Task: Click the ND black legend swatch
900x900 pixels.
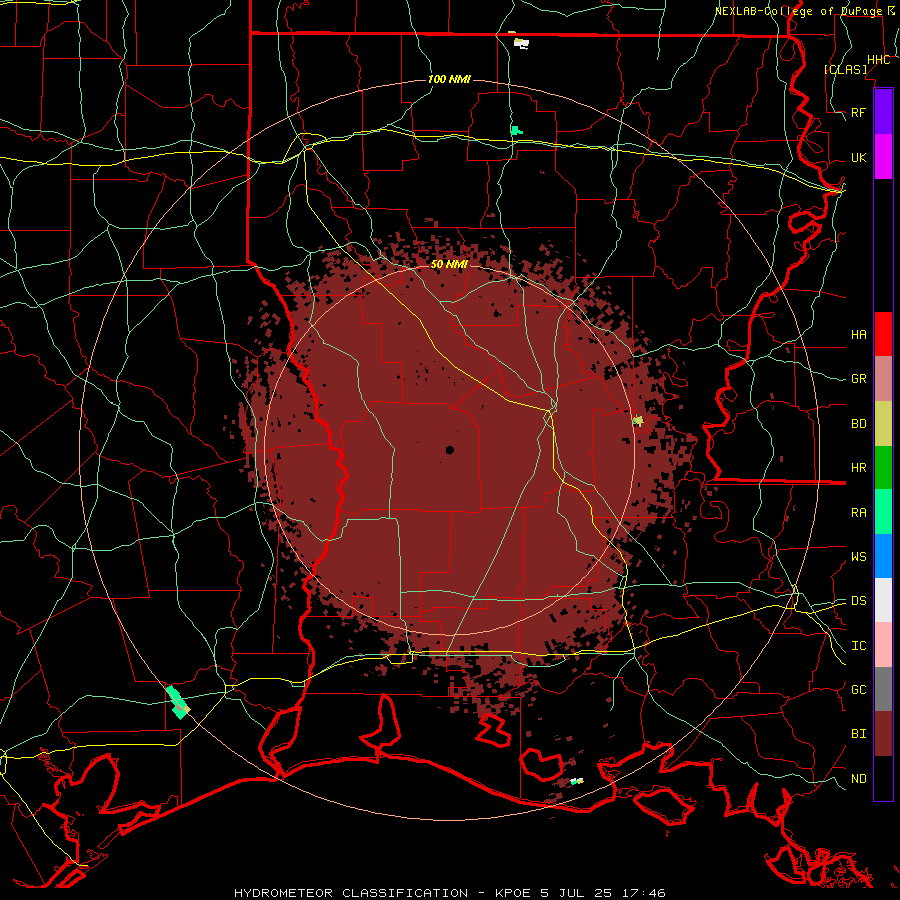Action: click(x=883, y=778)
